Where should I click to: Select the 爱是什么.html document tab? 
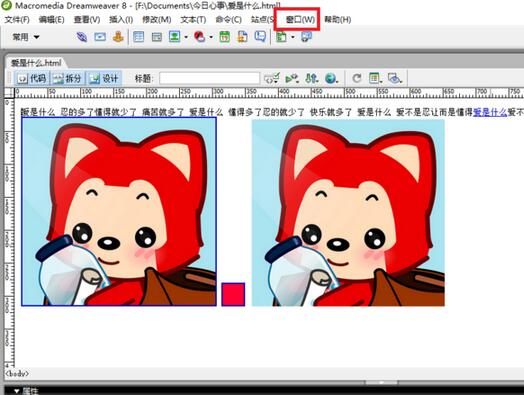(36, 62)
